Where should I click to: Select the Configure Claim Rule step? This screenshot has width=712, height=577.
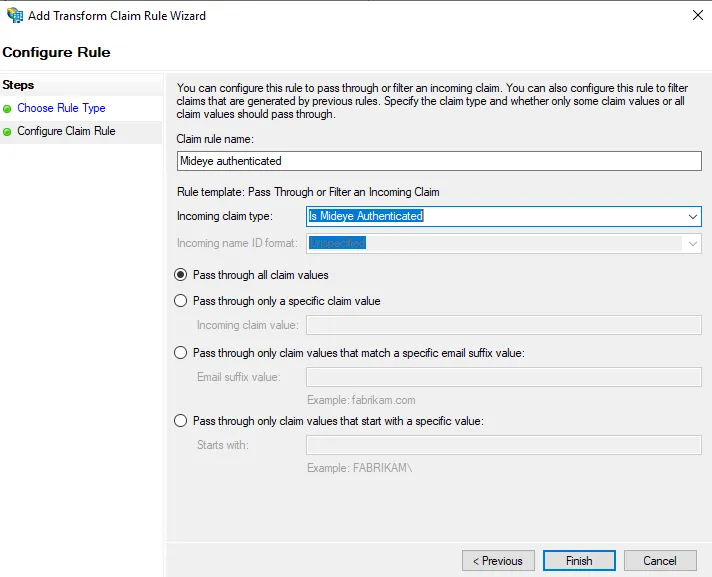pos(66,131)
